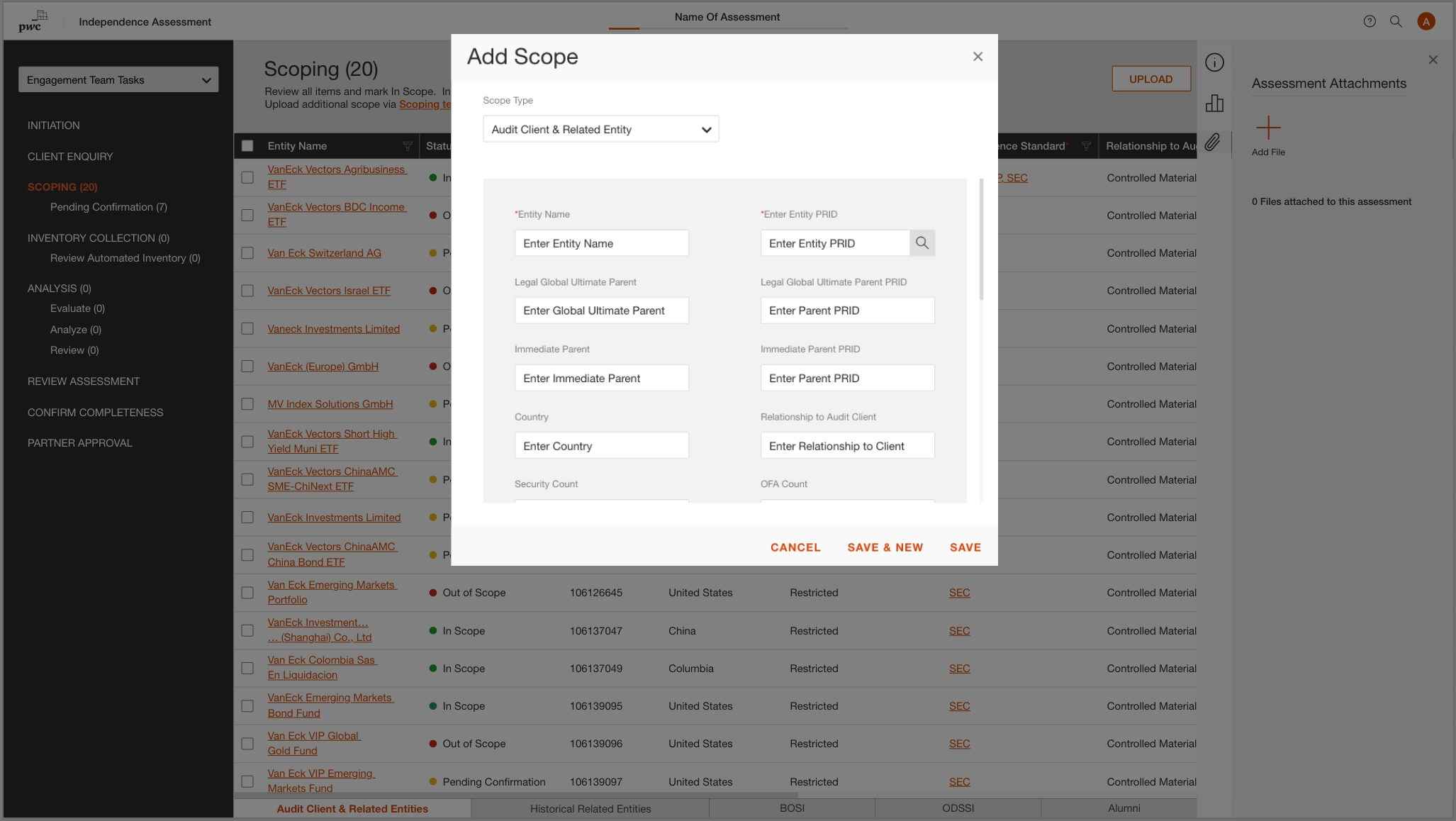Open Engagement Team Tasks dropdown
The height and width of the screenshot is (821, 1456).
point(118,80)
